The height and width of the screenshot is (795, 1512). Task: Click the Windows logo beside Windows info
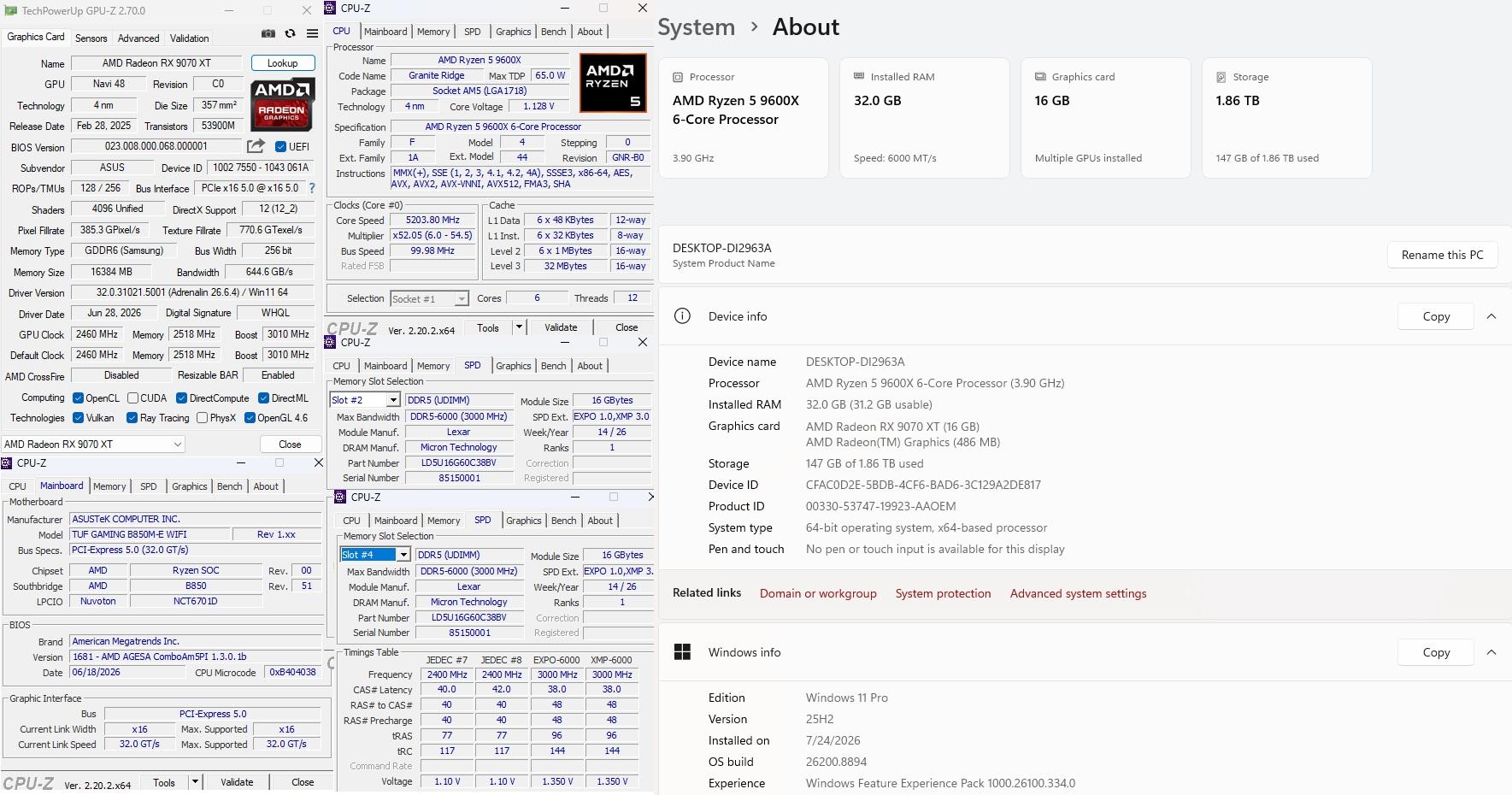682,652
